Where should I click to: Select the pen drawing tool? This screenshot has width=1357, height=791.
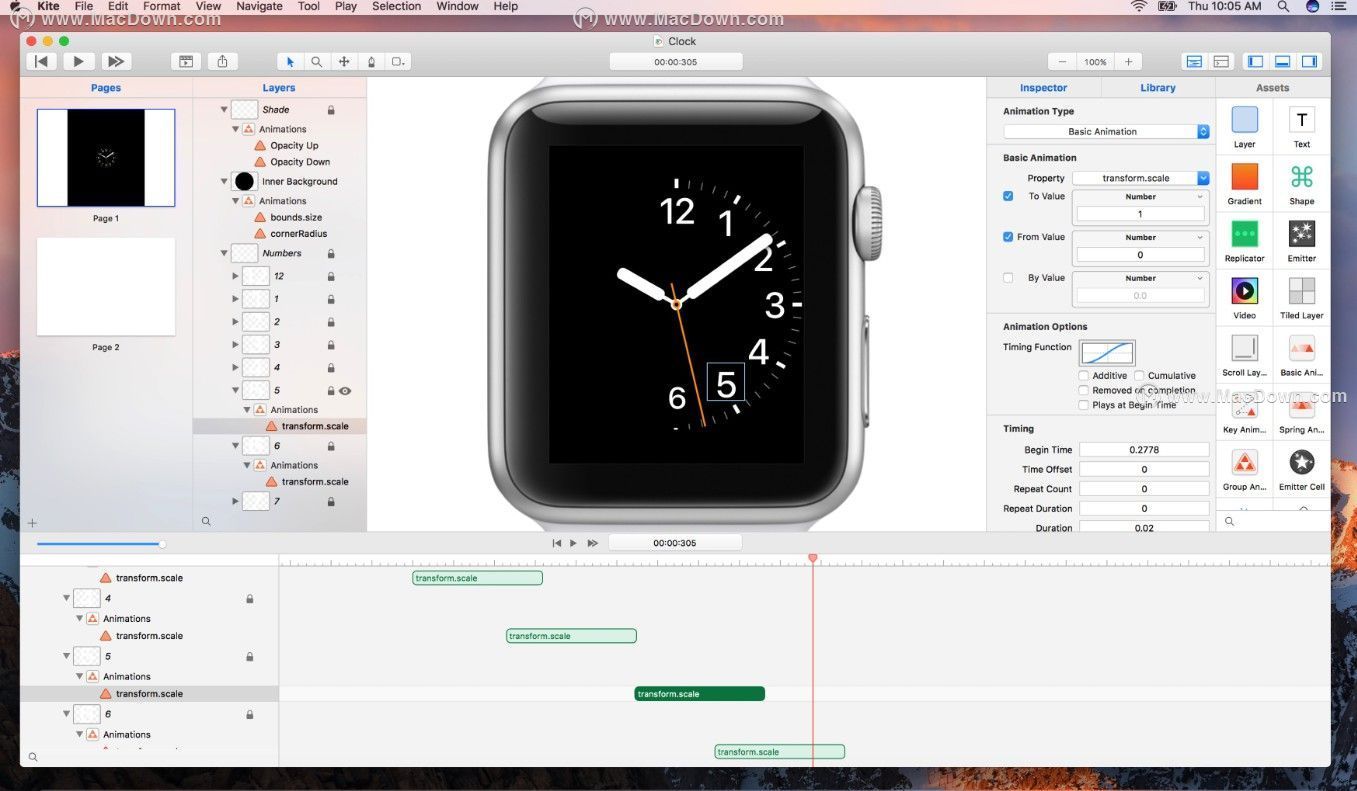pos(371,61)
